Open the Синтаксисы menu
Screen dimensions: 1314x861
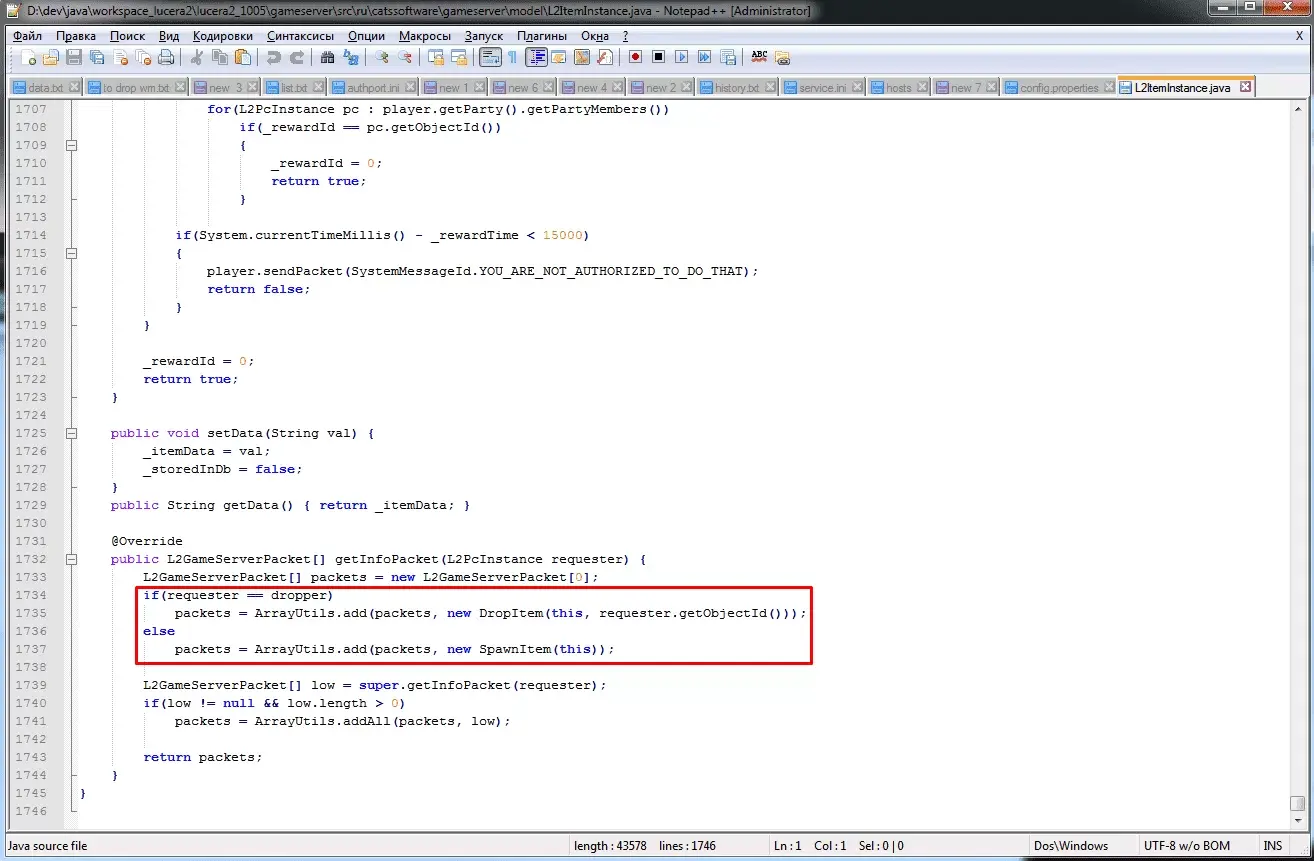[300, 35]
